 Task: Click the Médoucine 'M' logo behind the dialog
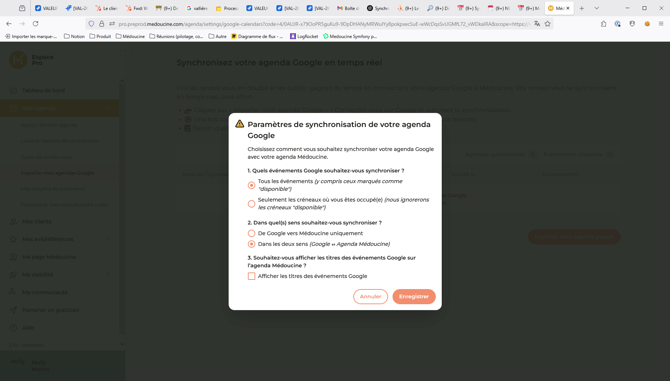click(x=18, y=60)
